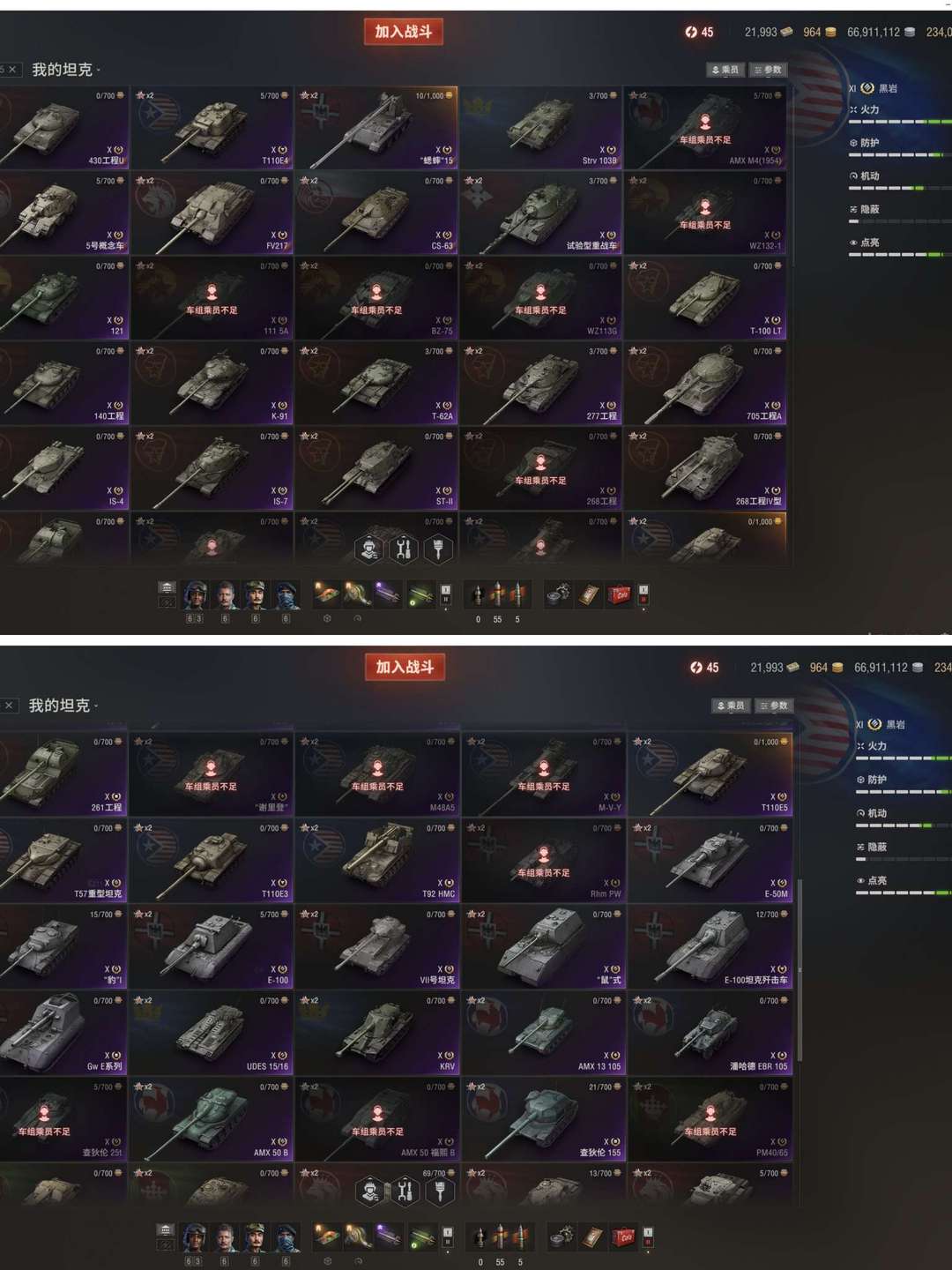Select the red Cola consumable in the lower screenshot
This screenshot has height=1270, width=952.
pyautogui.click(x=624, y=1237)
